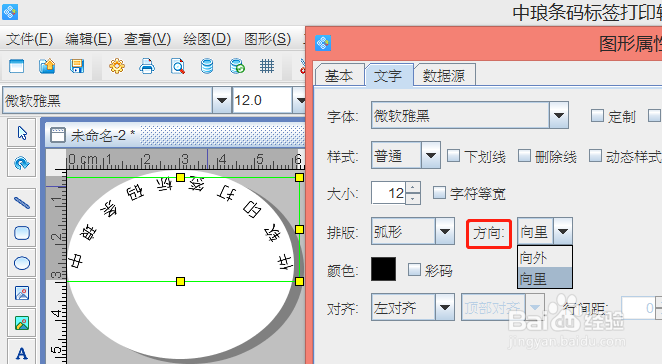The height and width of the screenshot is (364, 662).
Task: Switch to the 文字 tab
Action: point(388,75)
